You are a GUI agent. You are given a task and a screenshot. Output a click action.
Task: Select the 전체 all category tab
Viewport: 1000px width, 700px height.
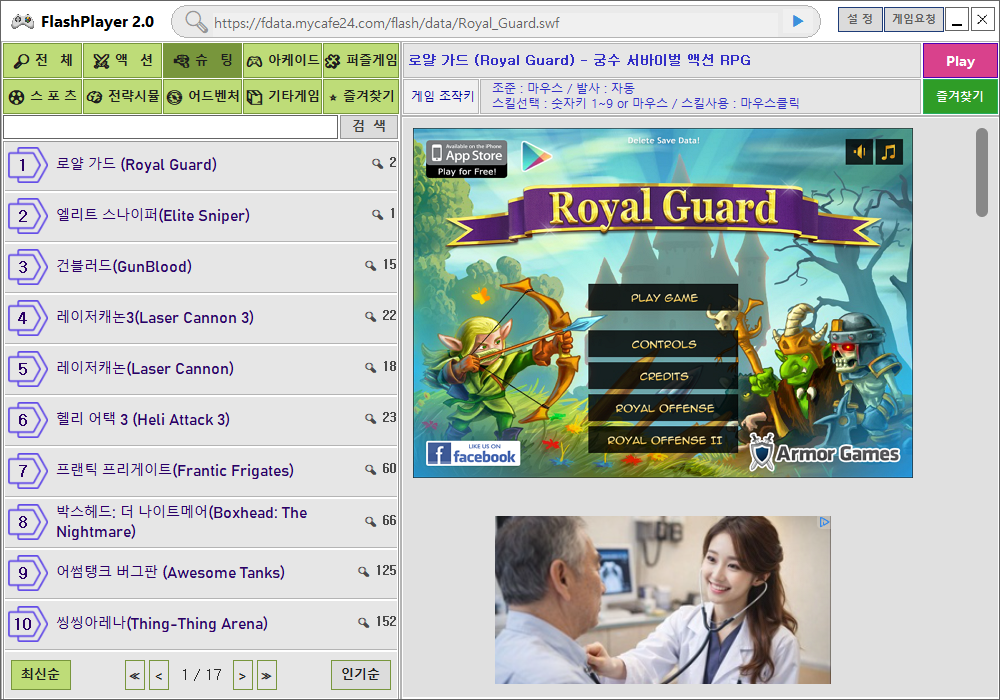point(43,61)
